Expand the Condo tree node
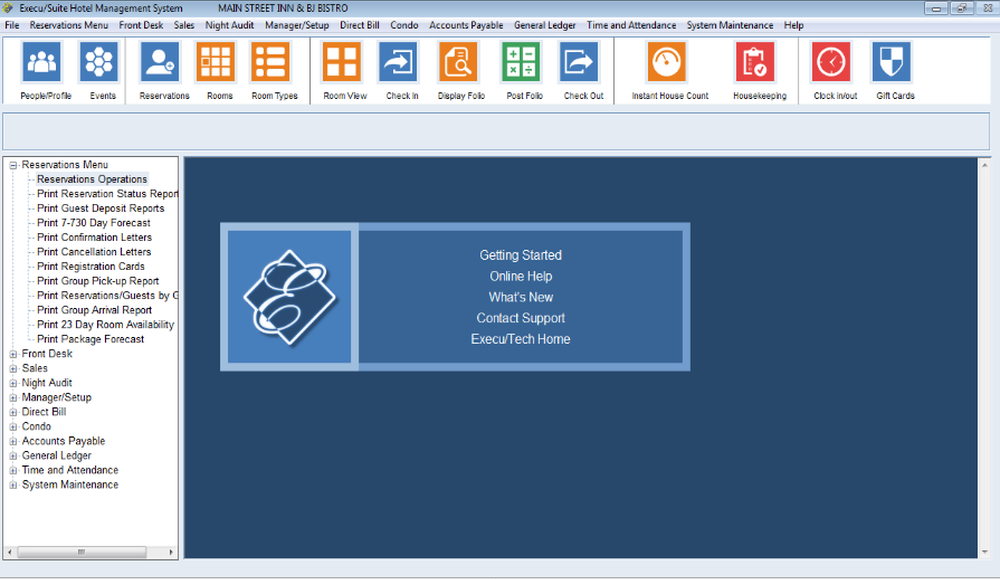This screenshot has height=579, width=1000. coord(13,427)
